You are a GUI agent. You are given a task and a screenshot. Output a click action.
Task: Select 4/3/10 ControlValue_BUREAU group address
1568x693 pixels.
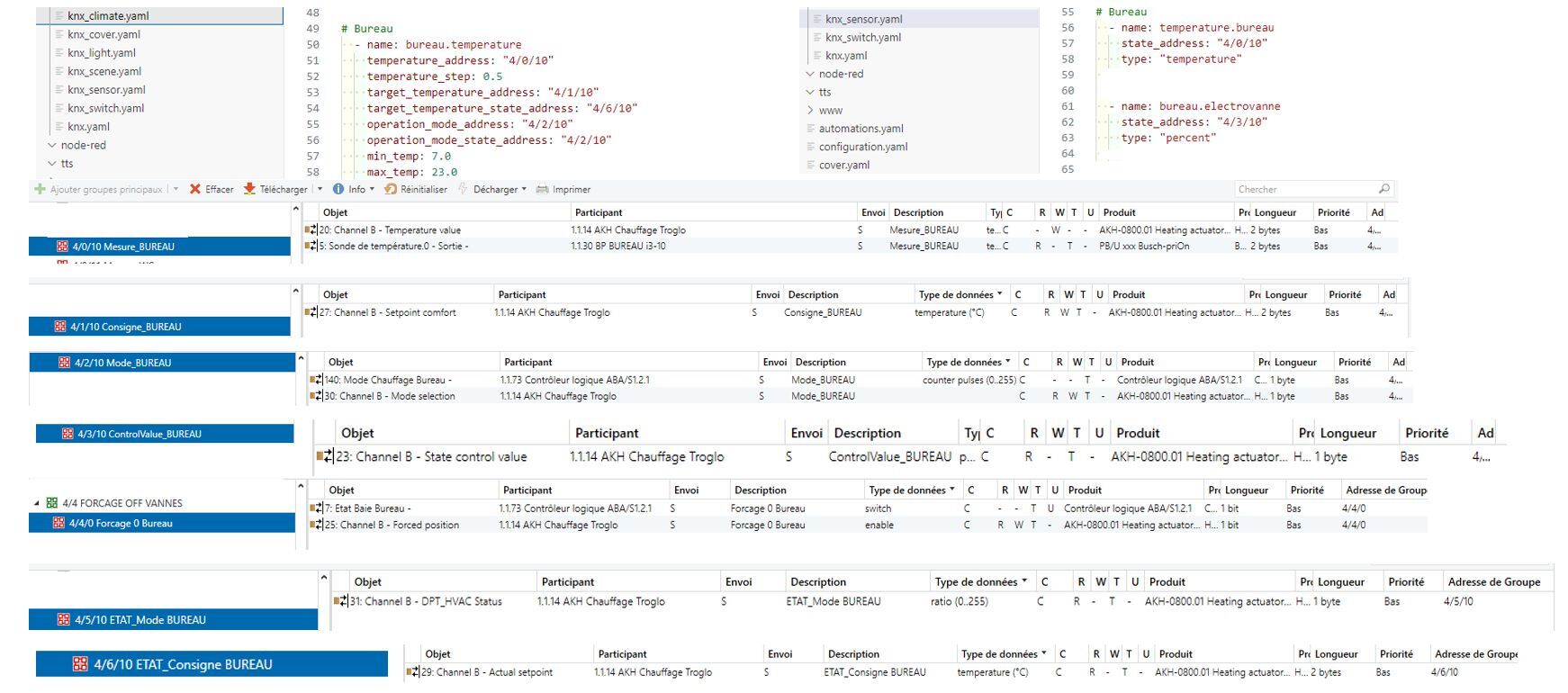139,434
